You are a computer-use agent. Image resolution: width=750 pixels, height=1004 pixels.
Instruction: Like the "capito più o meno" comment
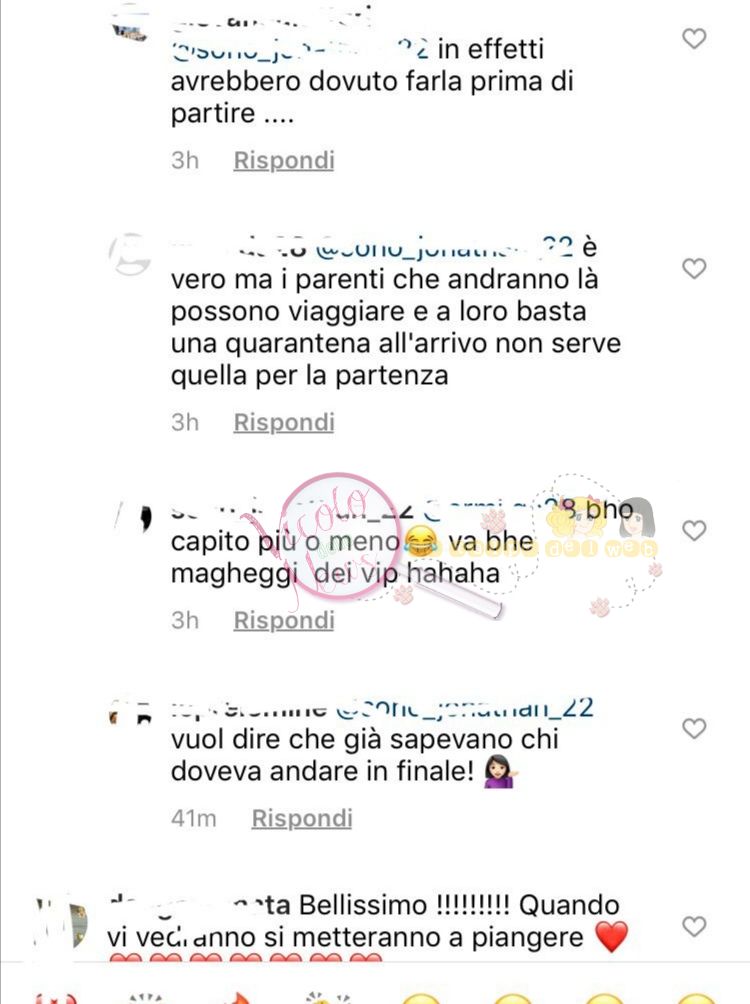694,531
